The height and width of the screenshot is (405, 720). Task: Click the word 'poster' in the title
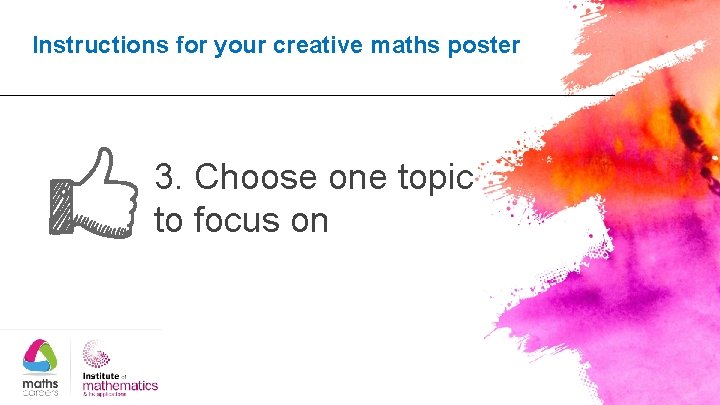[x=484, y=46]
